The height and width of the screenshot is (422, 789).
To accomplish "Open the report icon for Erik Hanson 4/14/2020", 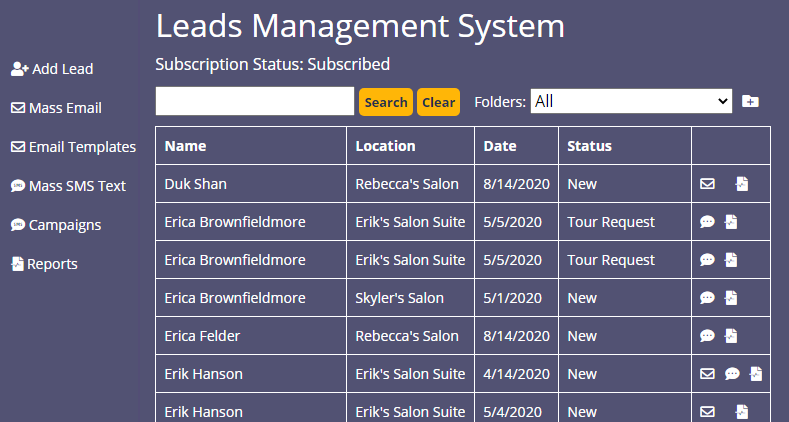I will point(756,374).
